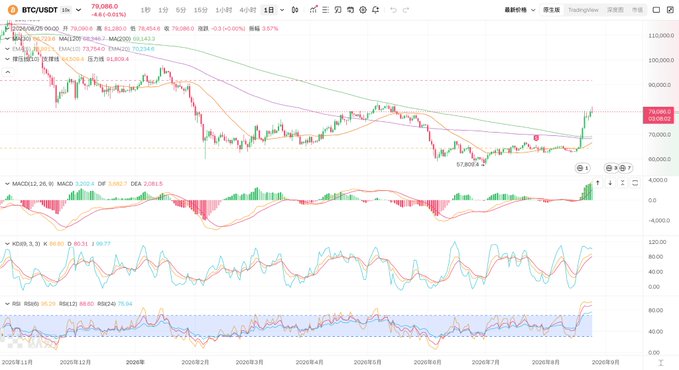Select the 1分 timeframe
Screen dimensions: 679x370
[x=163, y=10]
